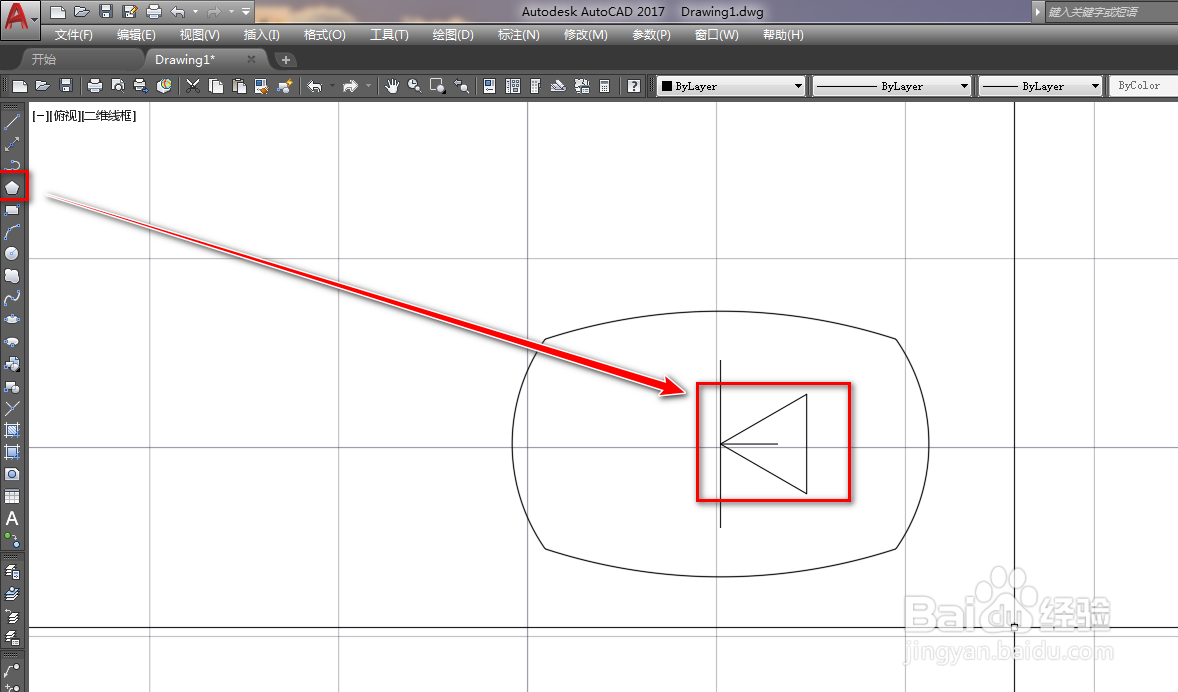Click the Save icon in Standard toolbar
The image size is (1178, 692).
pyautogui.click(x=66, y=86)
